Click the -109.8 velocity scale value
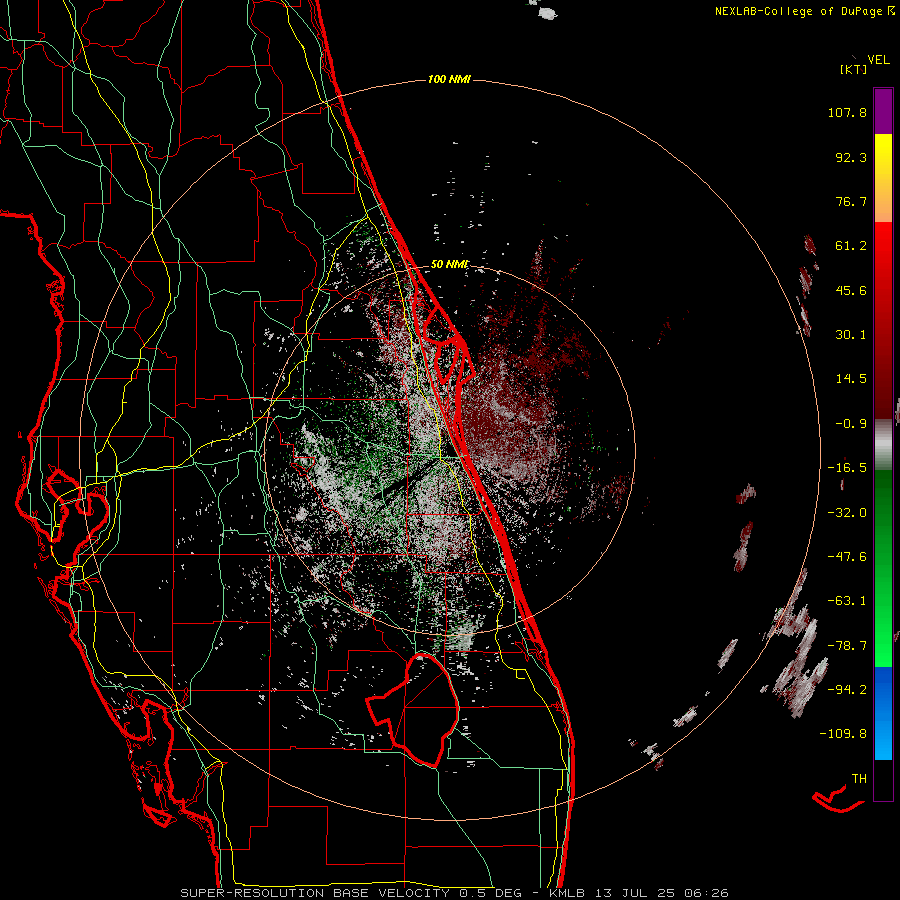This screenshot has height=900, width=900. click(x=844, y=734)
